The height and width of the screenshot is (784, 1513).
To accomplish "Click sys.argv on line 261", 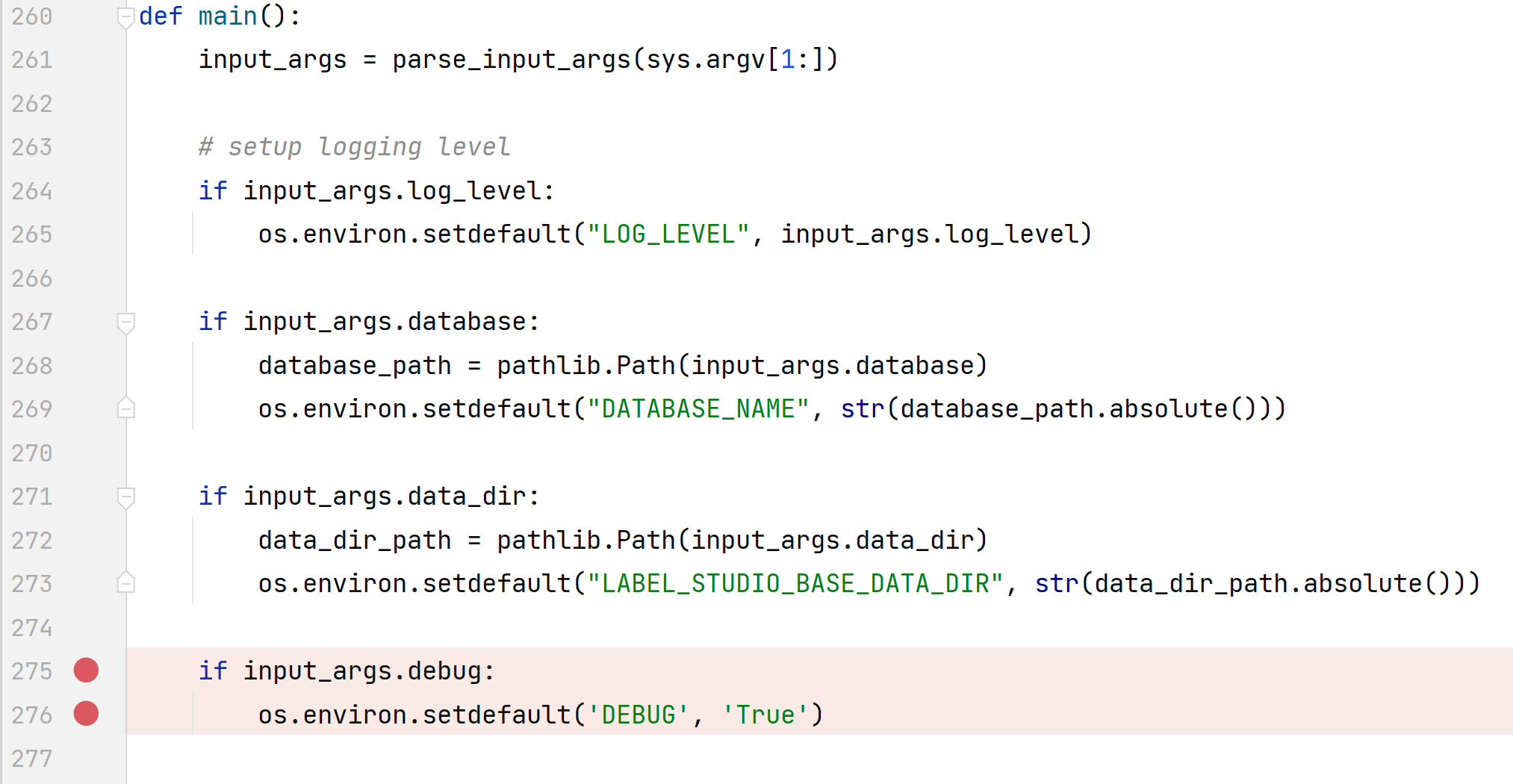I will 706,60.
